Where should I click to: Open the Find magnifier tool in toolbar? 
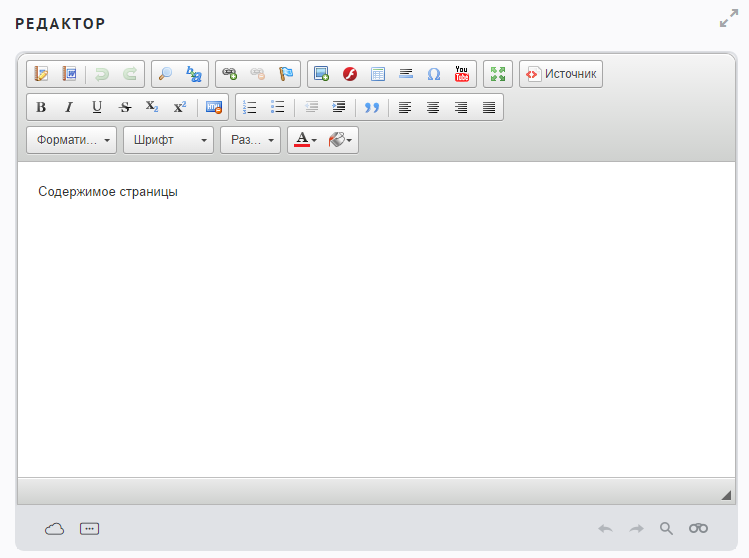(x=166, y=74)
